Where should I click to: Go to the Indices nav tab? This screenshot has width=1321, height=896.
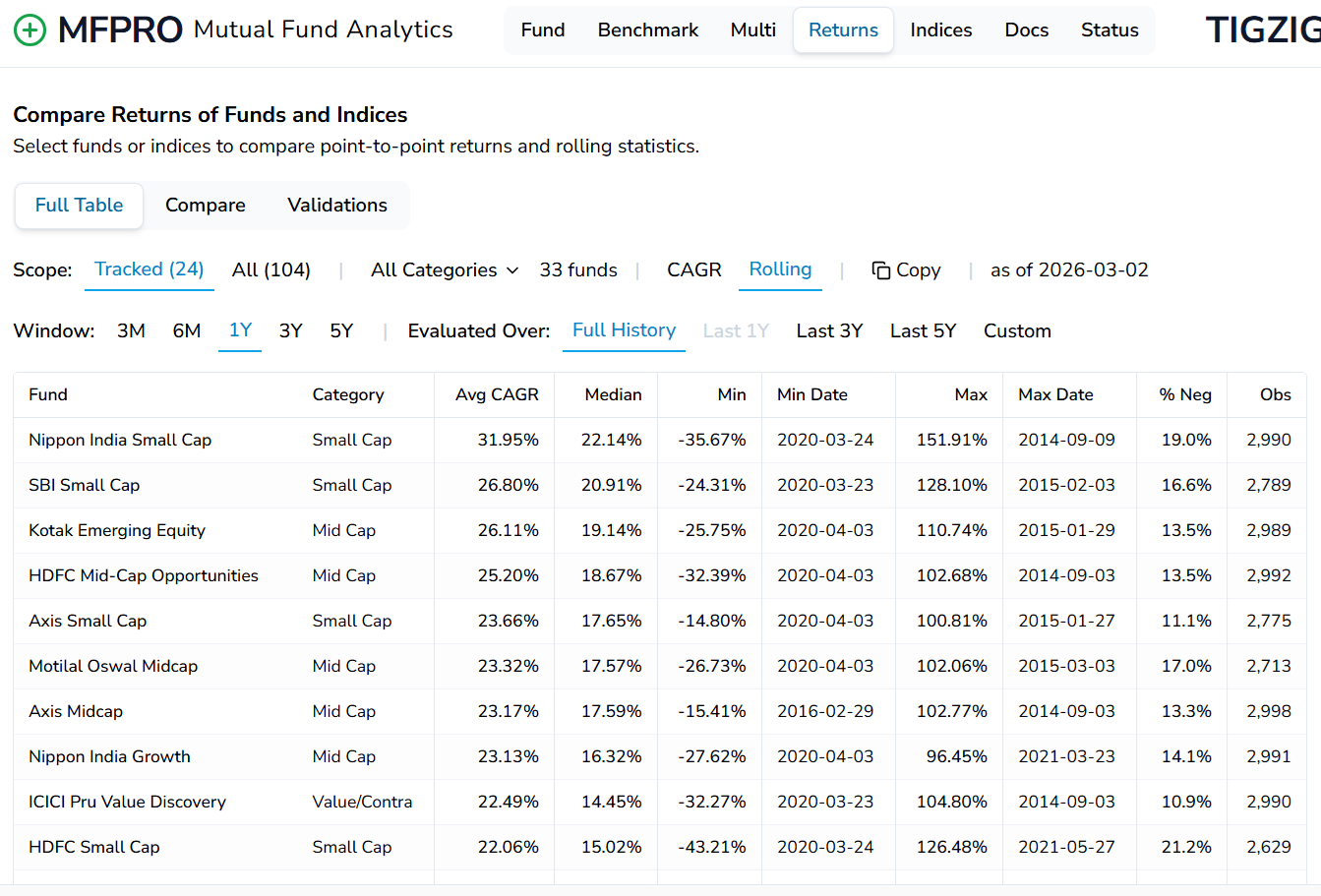click(941, 30)
